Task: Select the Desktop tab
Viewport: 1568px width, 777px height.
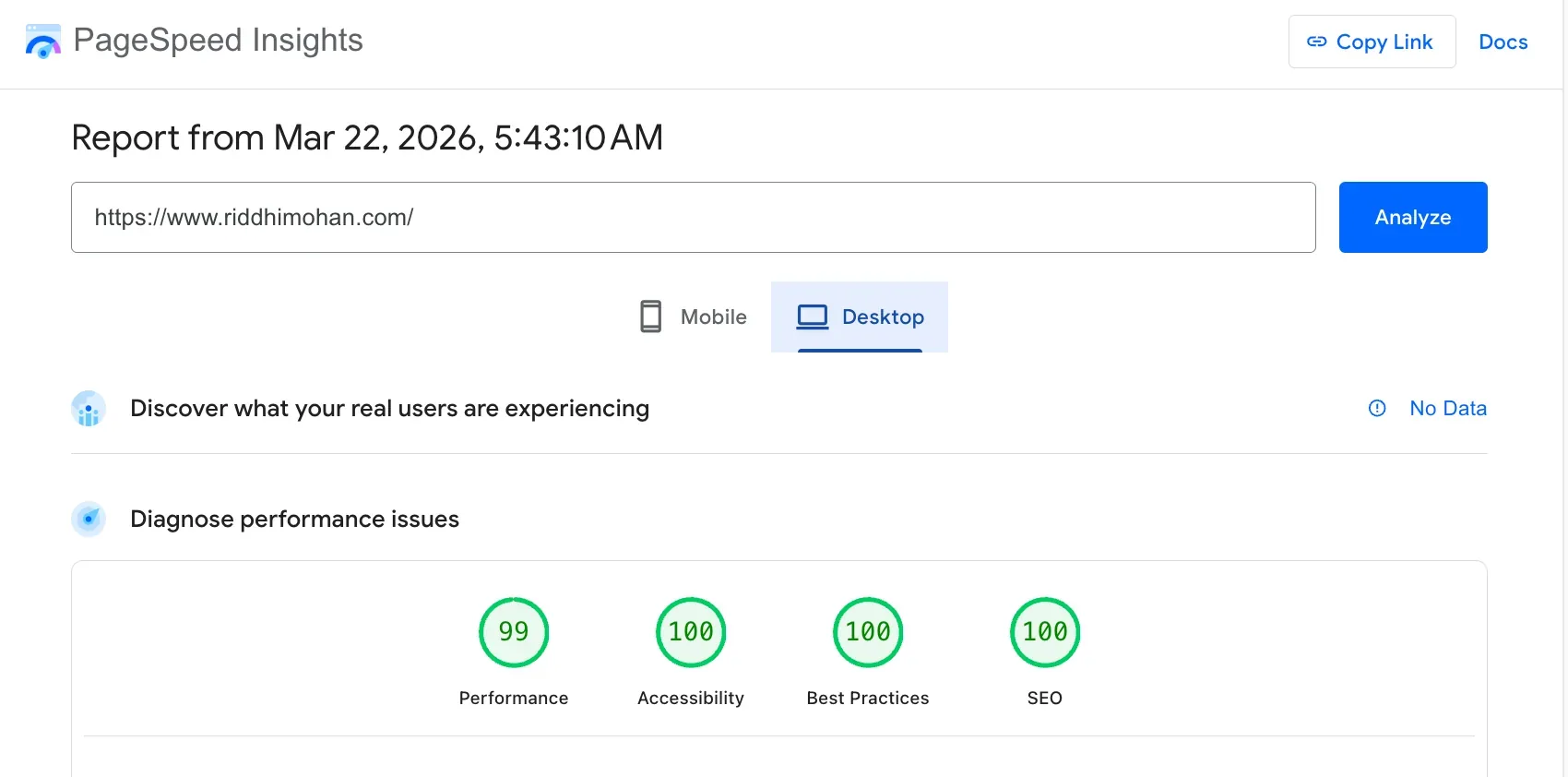Action: pyautogui.click(x=859, y=317)
